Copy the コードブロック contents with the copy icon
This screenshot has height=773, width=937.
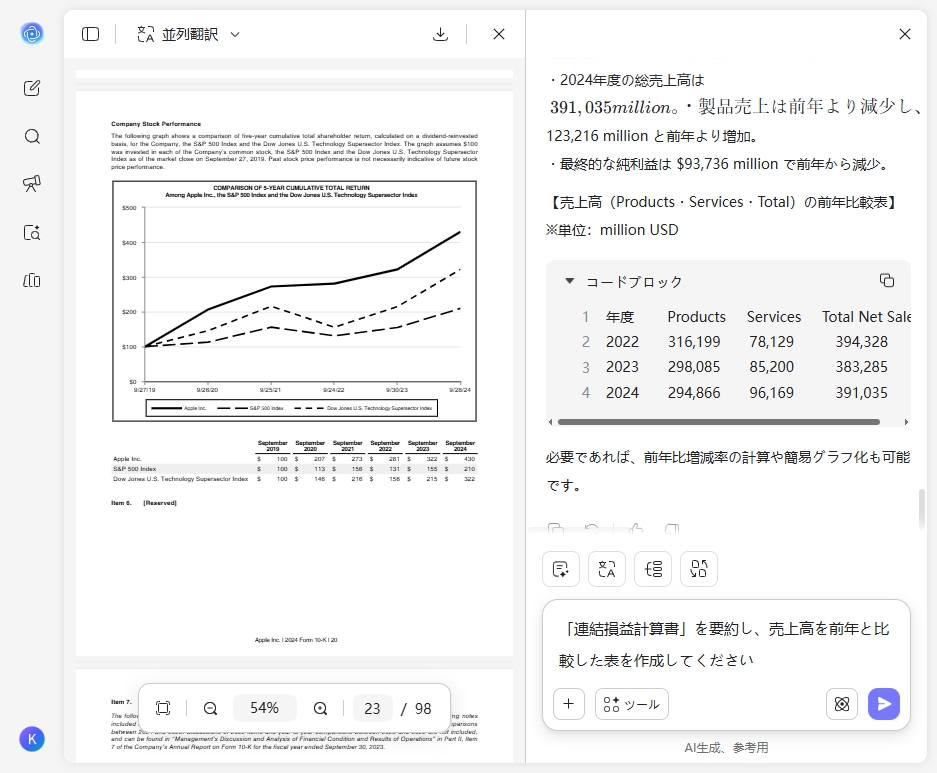[886, 280]
